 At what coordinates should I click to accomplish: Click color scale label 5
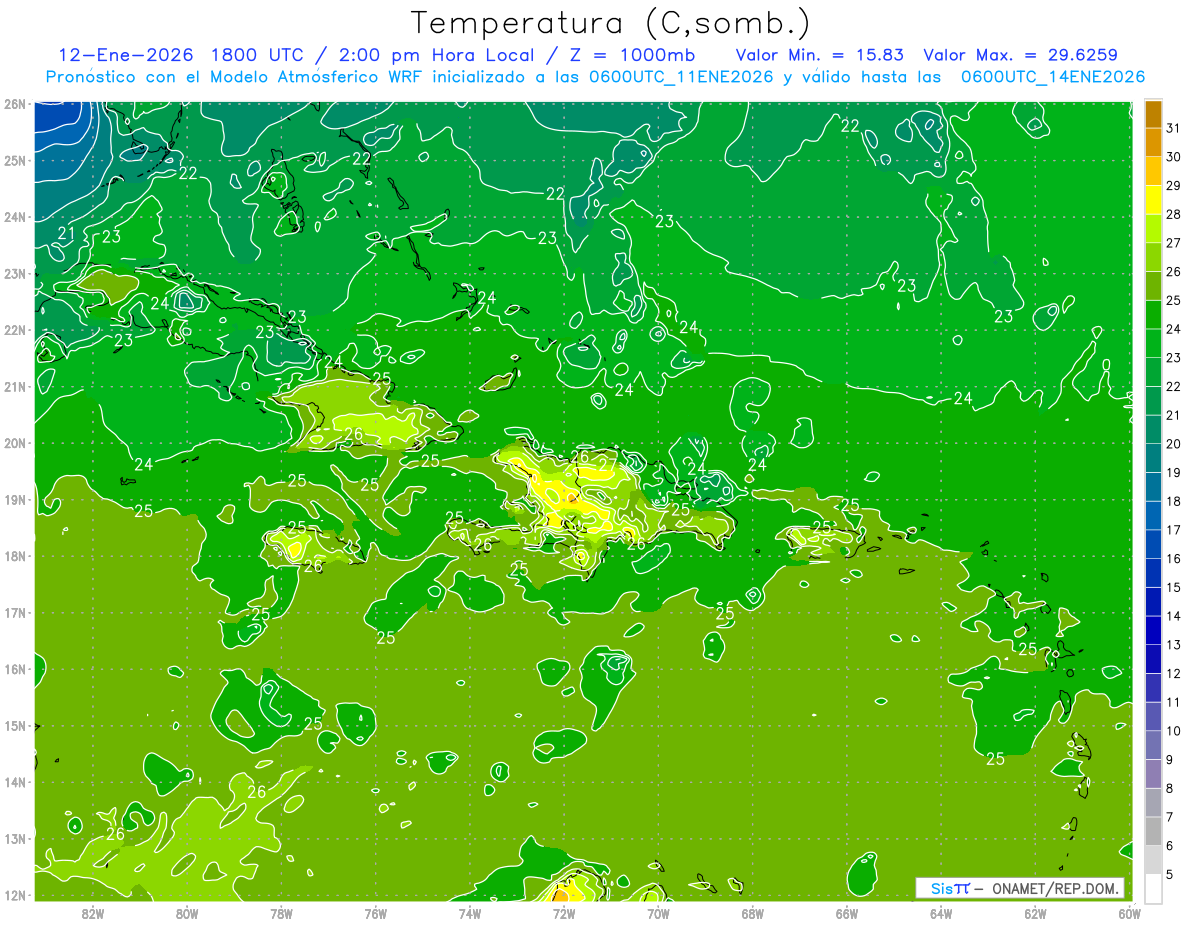click(x=1170, y=875)
